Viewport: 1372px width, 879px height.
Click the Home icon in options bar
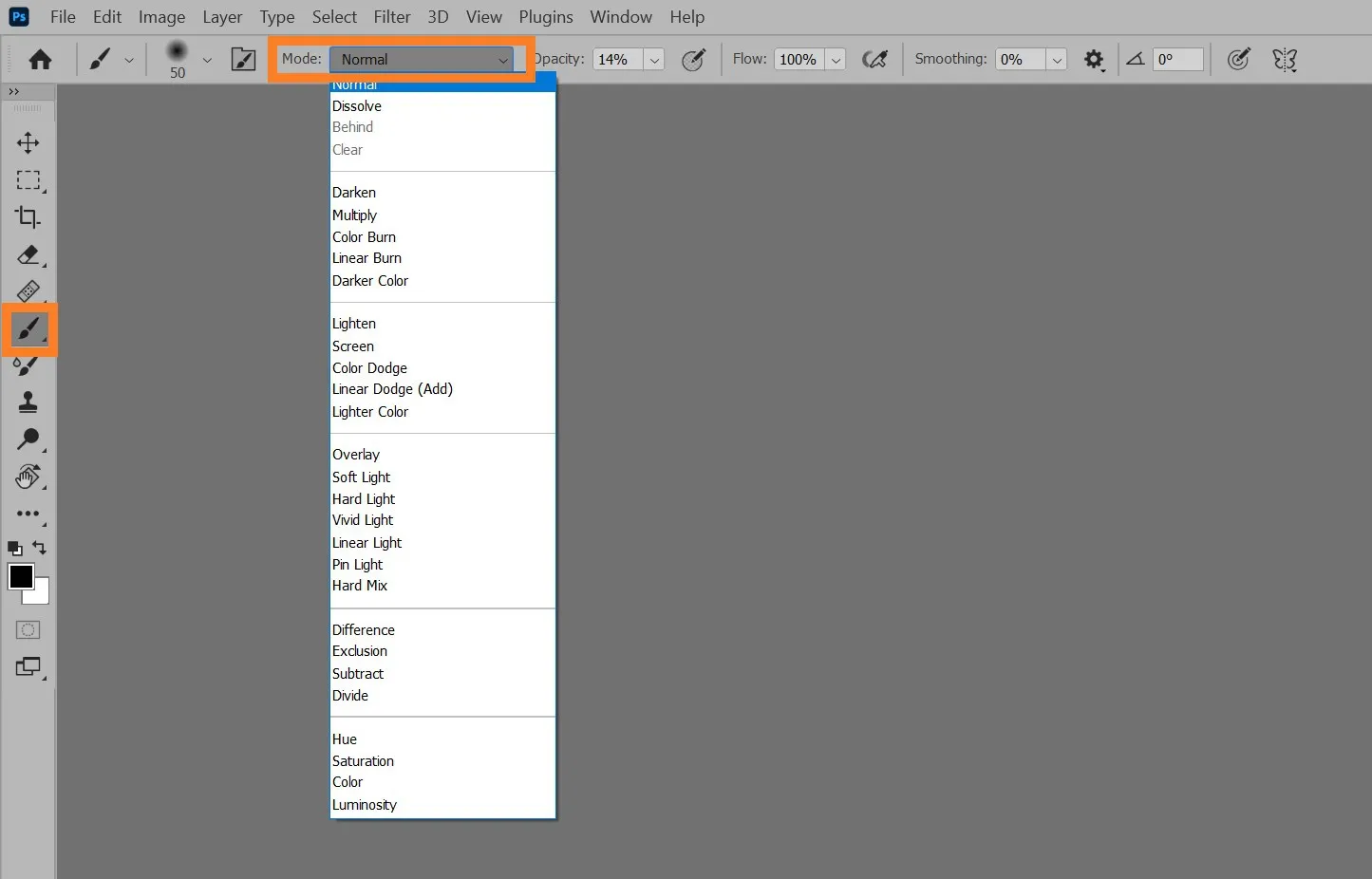[40, 60]
